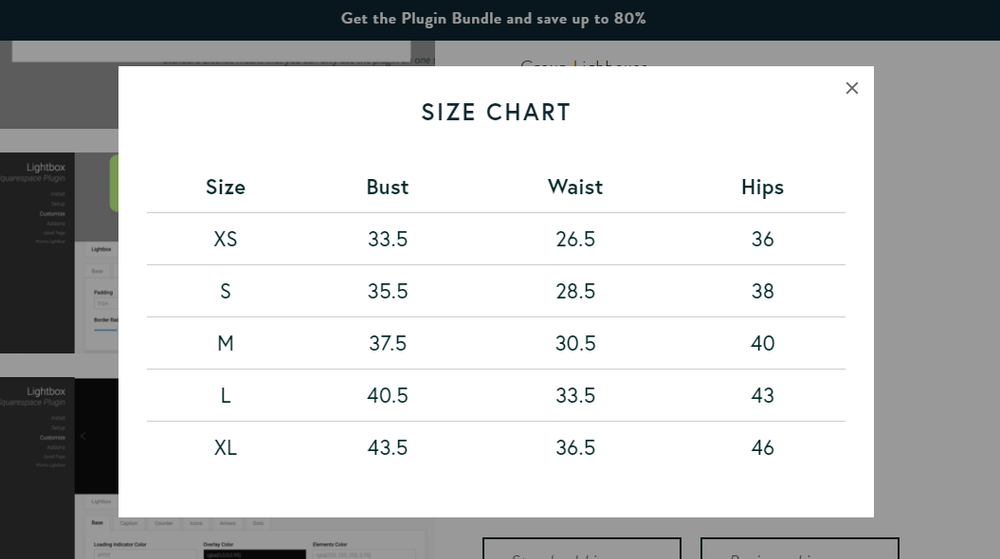
Task: Click the SIZE CHART heading
Action: [496, 112]
